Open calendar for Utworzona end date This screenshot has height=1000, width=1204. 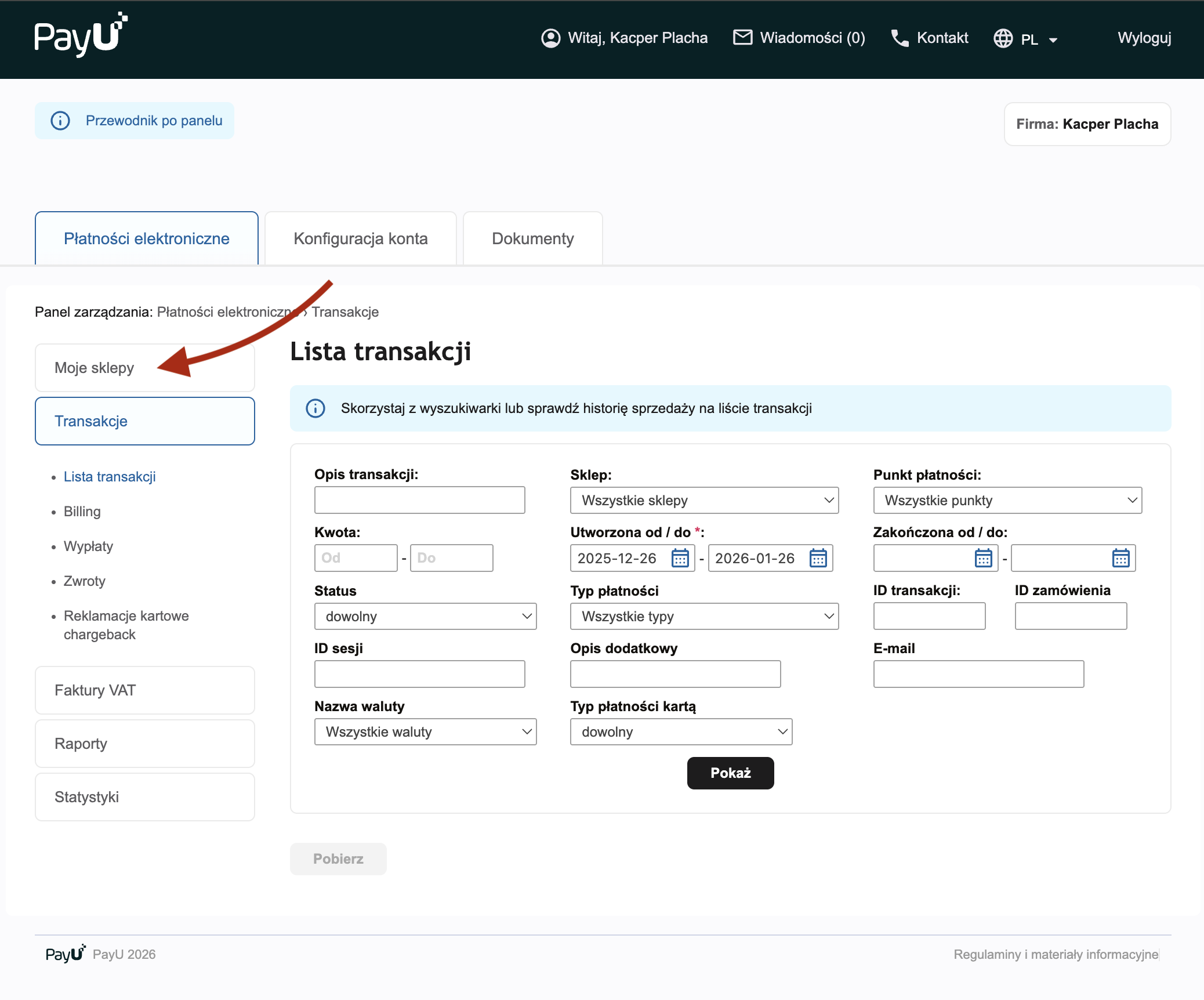[818, 558]
